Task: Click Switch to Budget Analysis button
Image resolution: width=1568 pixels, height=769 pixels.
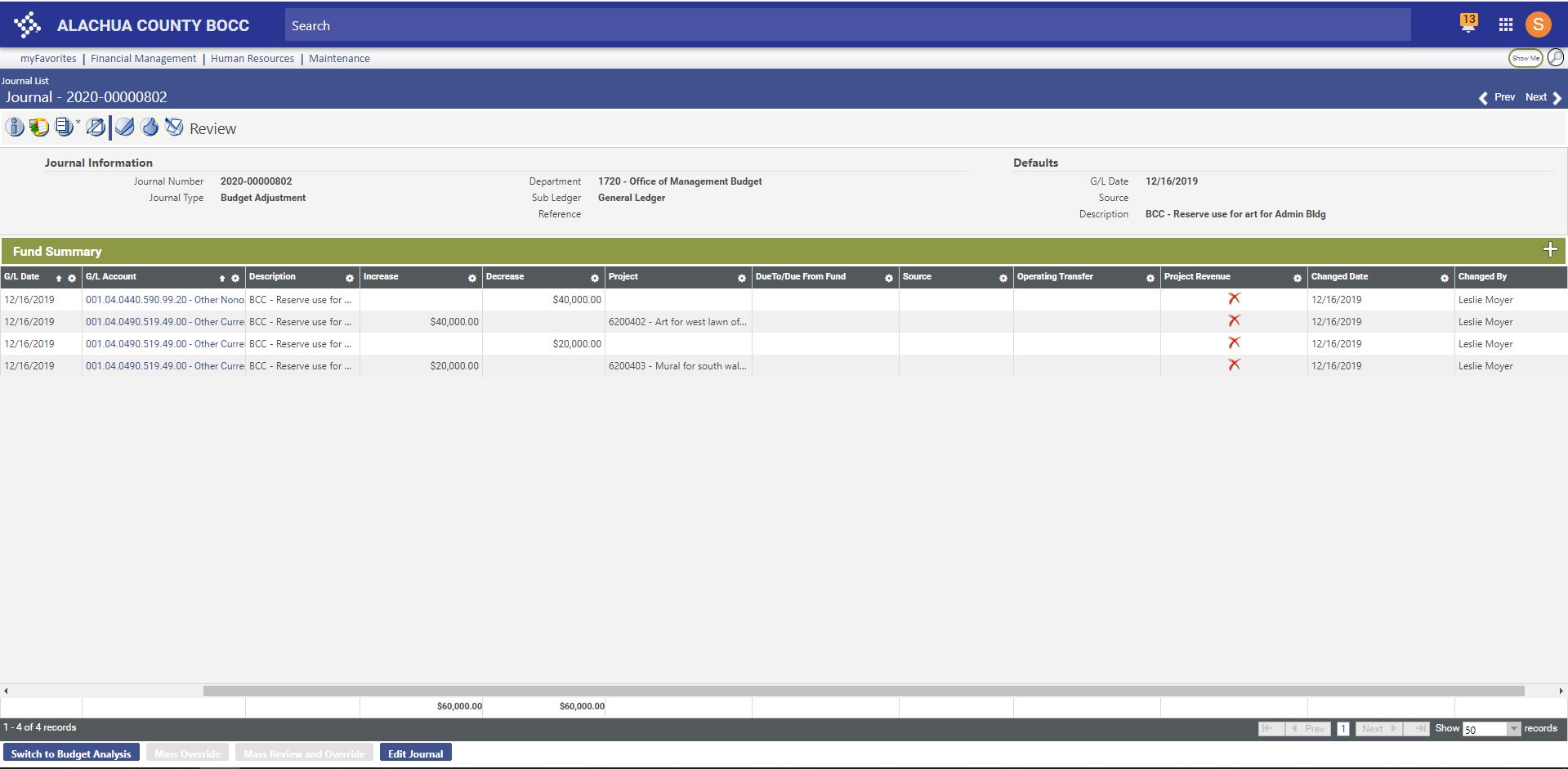Action: point(71,753)
